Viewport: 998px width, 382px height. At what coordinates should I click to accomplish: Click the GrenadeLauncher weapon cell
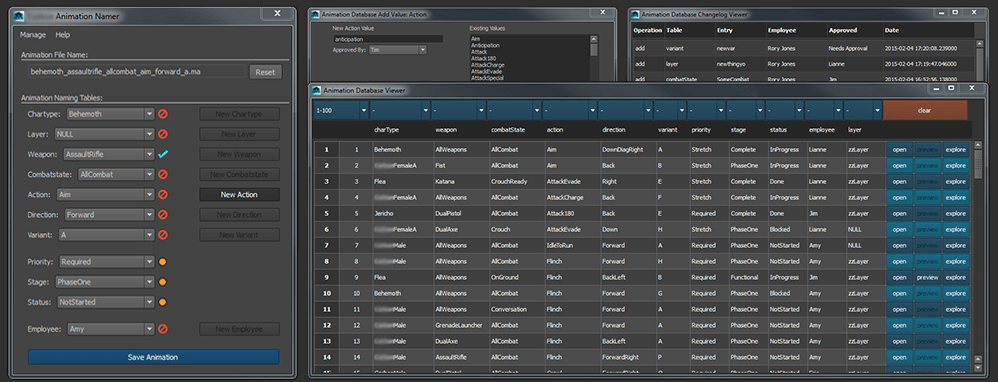[x=458, y=325]
